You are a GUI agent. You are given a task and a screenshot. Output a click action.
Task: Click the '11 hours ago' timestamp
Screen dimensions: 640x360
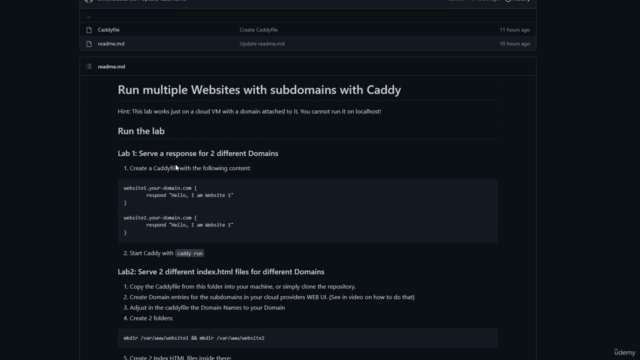(x=515, y=30)
